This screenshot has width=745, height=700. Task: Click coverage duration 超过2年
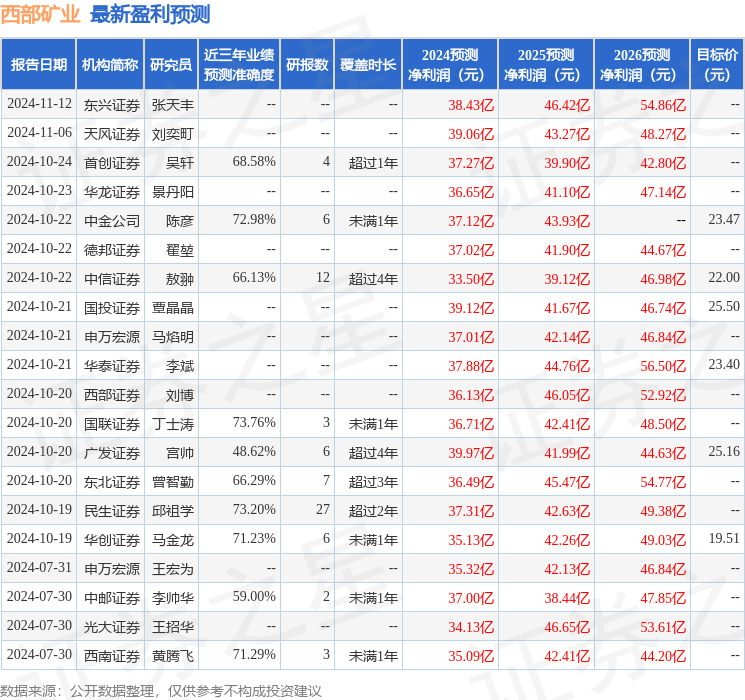(373, 511)
